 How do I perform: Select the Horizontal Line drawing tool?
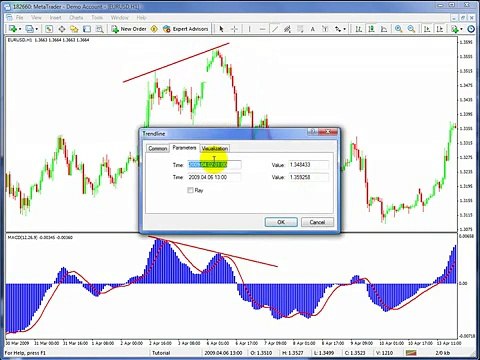tap(262, 29)
